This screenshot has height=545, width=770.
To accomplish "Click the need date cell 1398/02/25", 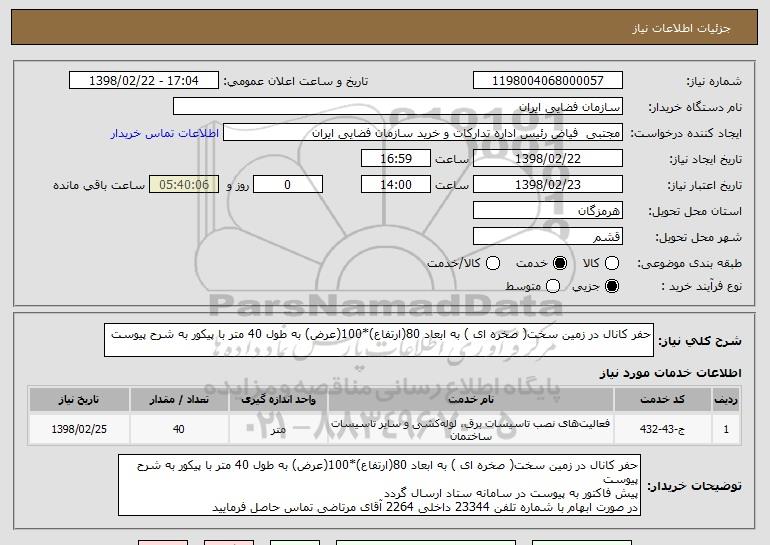I will 79,429.
